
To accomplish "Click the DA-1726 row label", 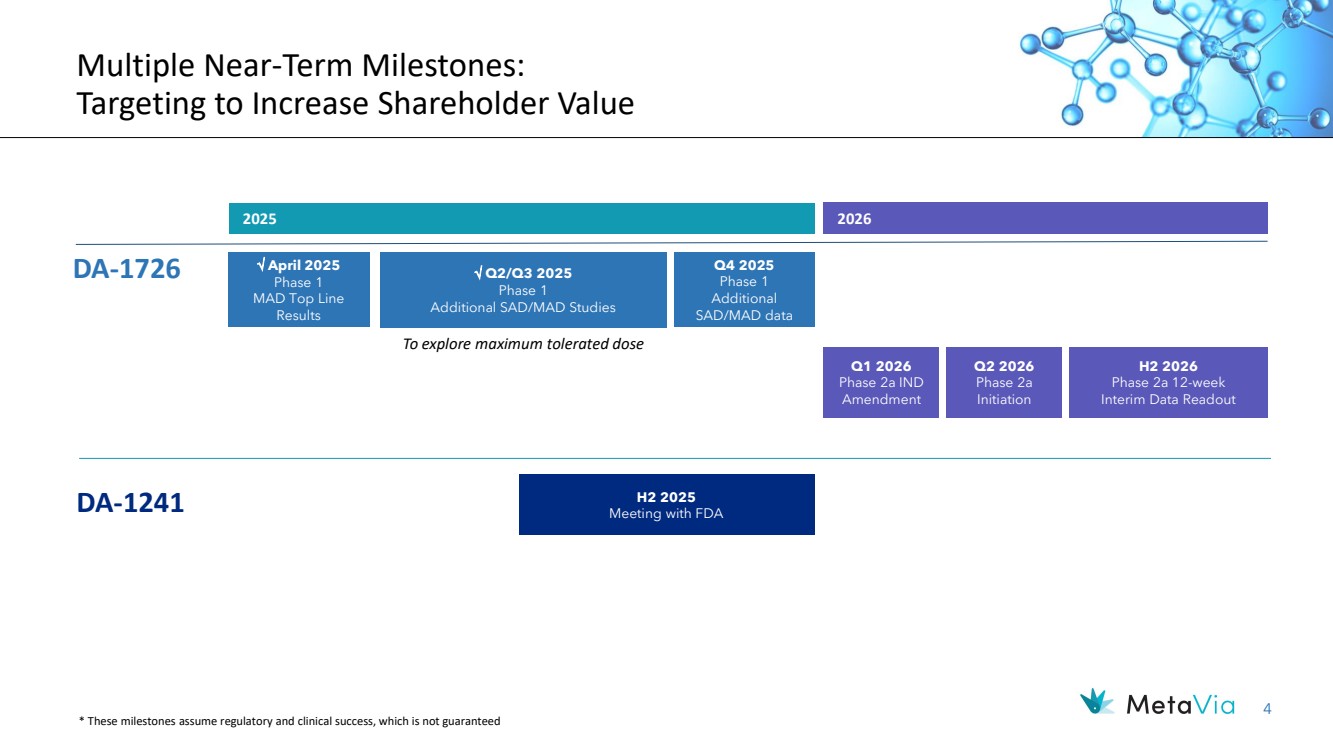I will (127, 269).
